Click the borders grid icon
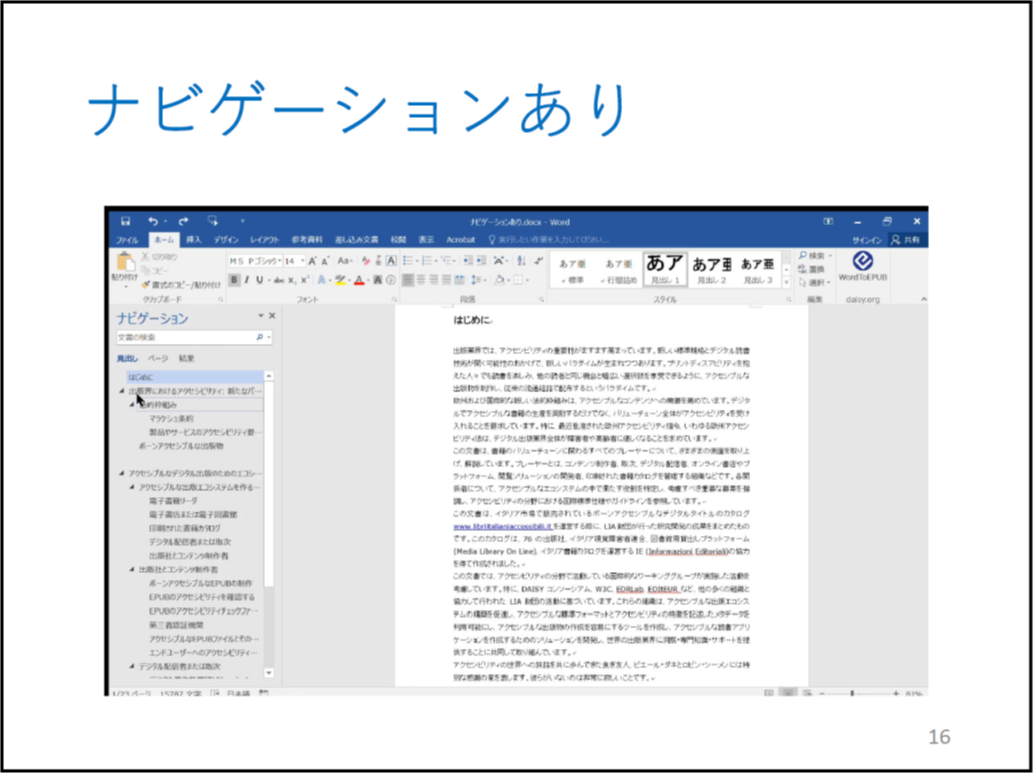 click(519, 280)
